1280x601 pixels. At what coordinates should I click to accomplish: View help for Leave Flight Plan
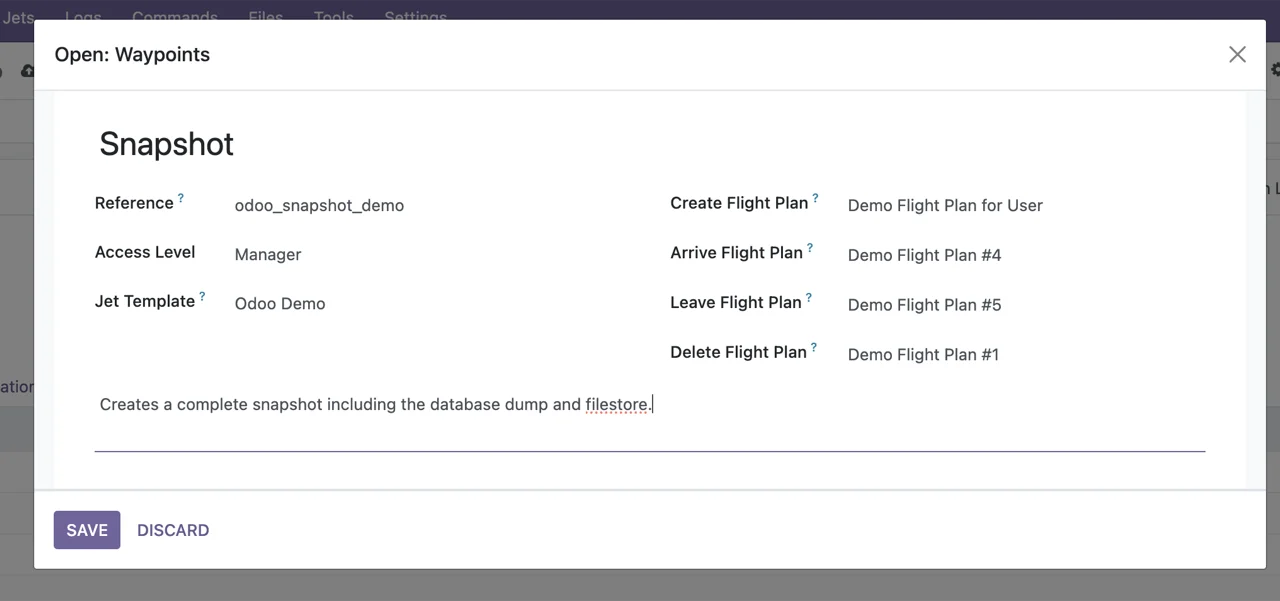coord(810,294)
